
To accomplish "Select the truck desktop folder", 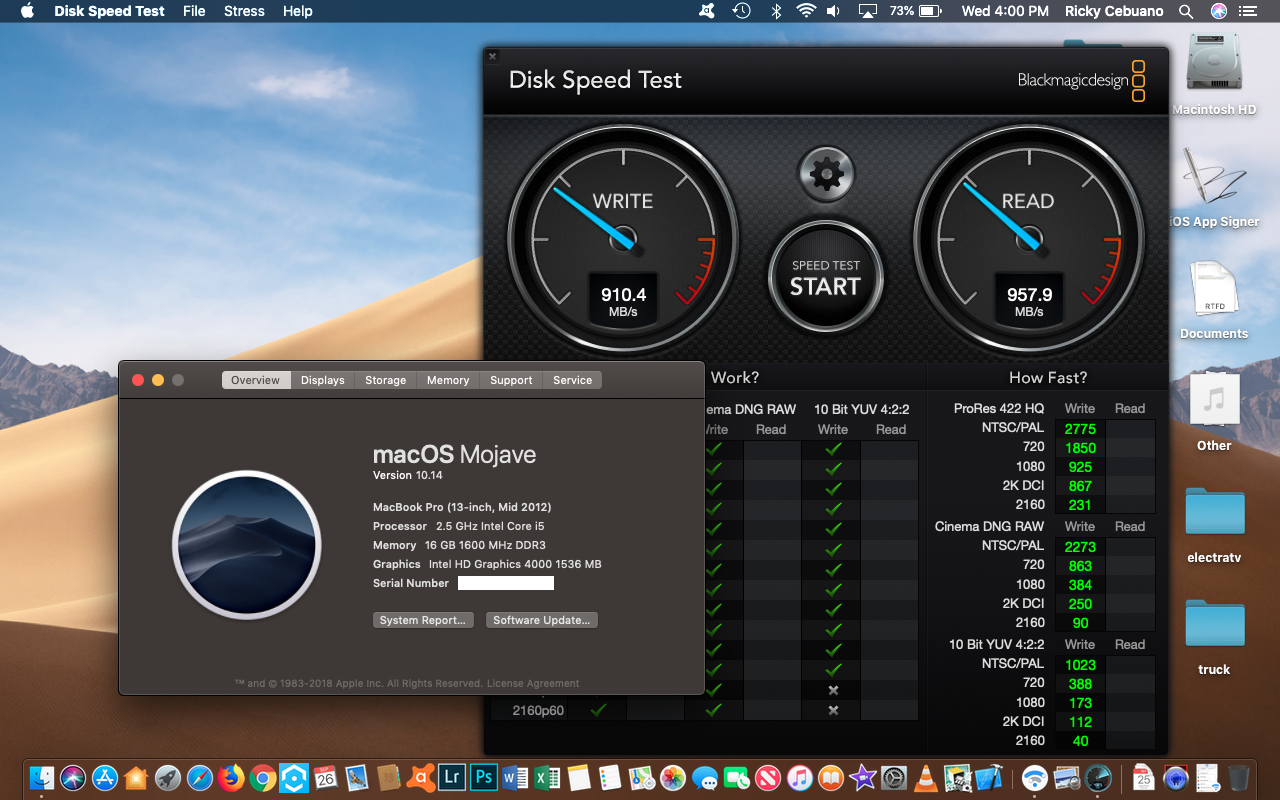I will (1214, 637).
